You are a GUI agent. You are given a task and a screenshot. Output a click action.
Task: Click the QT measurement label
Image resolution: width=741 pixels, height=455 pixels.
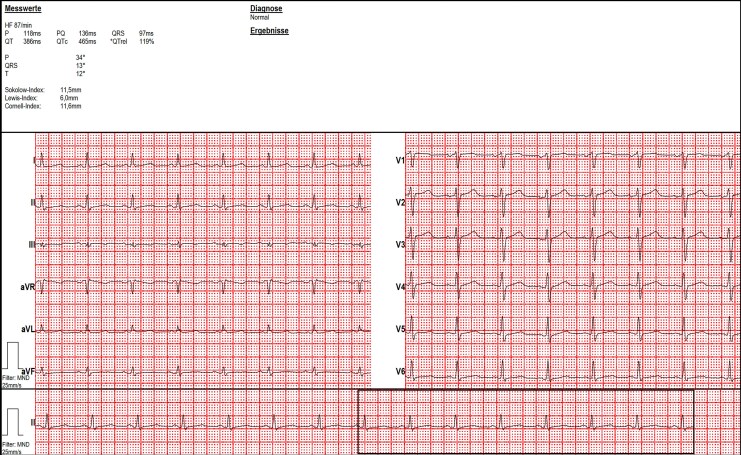(9, 42)
